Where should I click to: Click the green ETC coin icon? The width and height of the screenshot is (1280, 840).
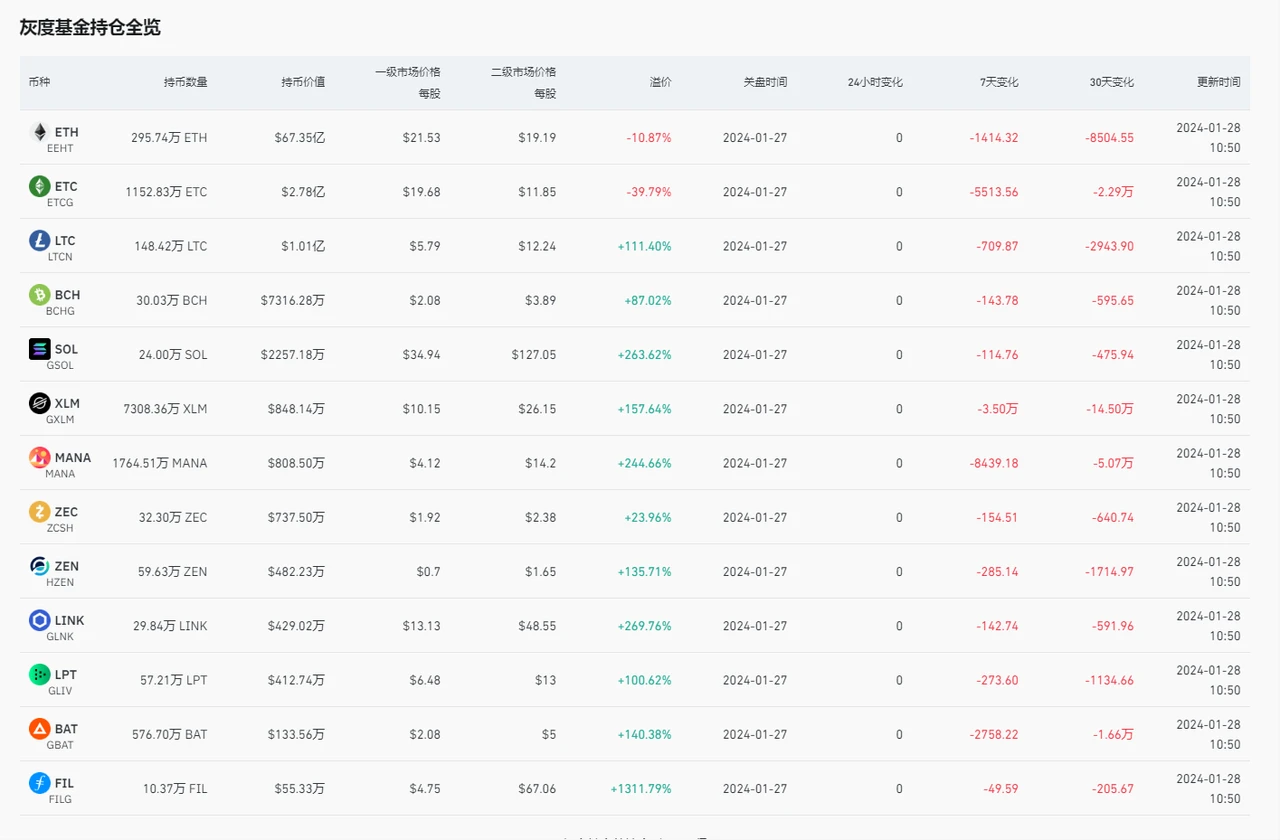[40, 186]
